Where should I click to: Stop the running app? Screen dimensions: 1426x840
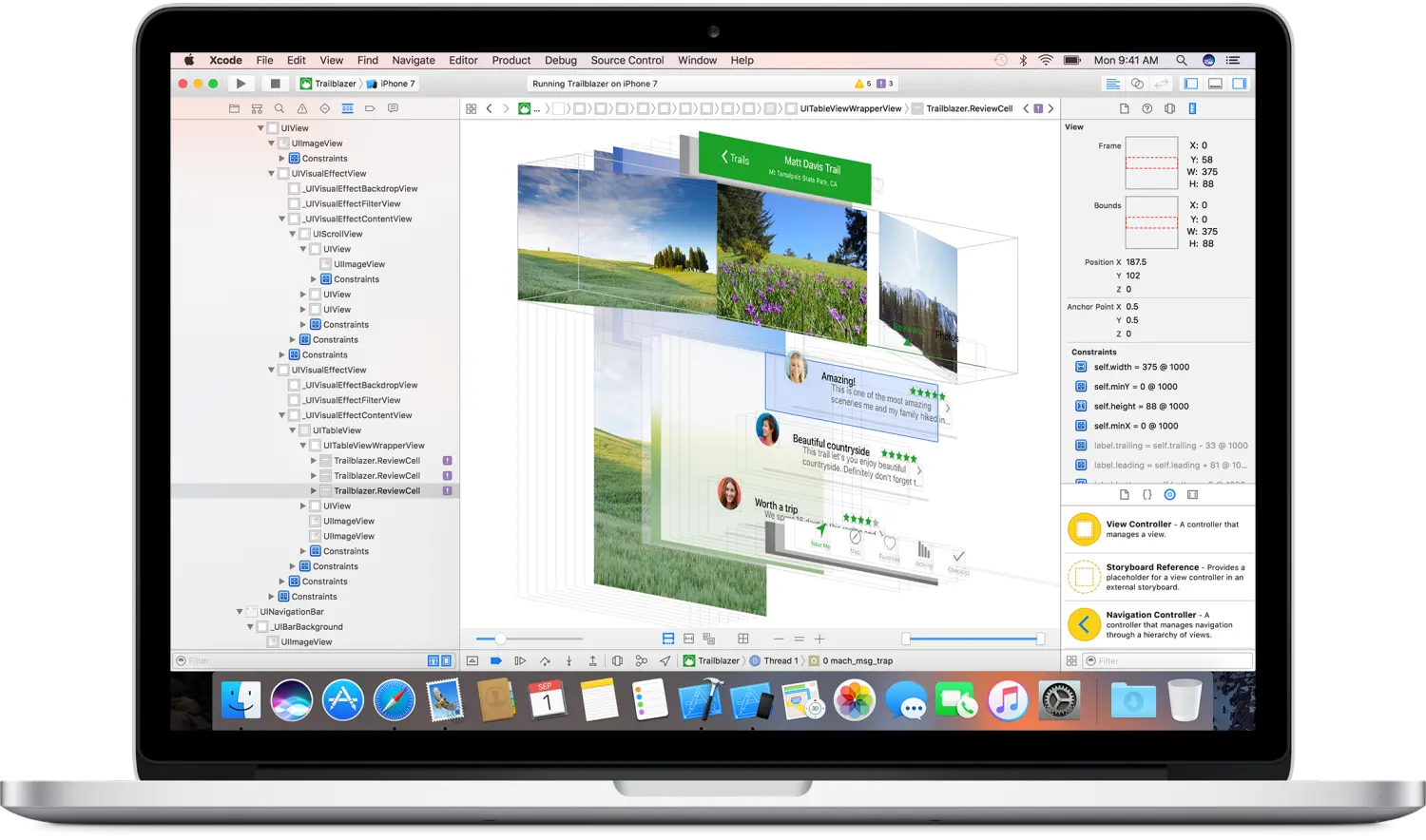275,84
